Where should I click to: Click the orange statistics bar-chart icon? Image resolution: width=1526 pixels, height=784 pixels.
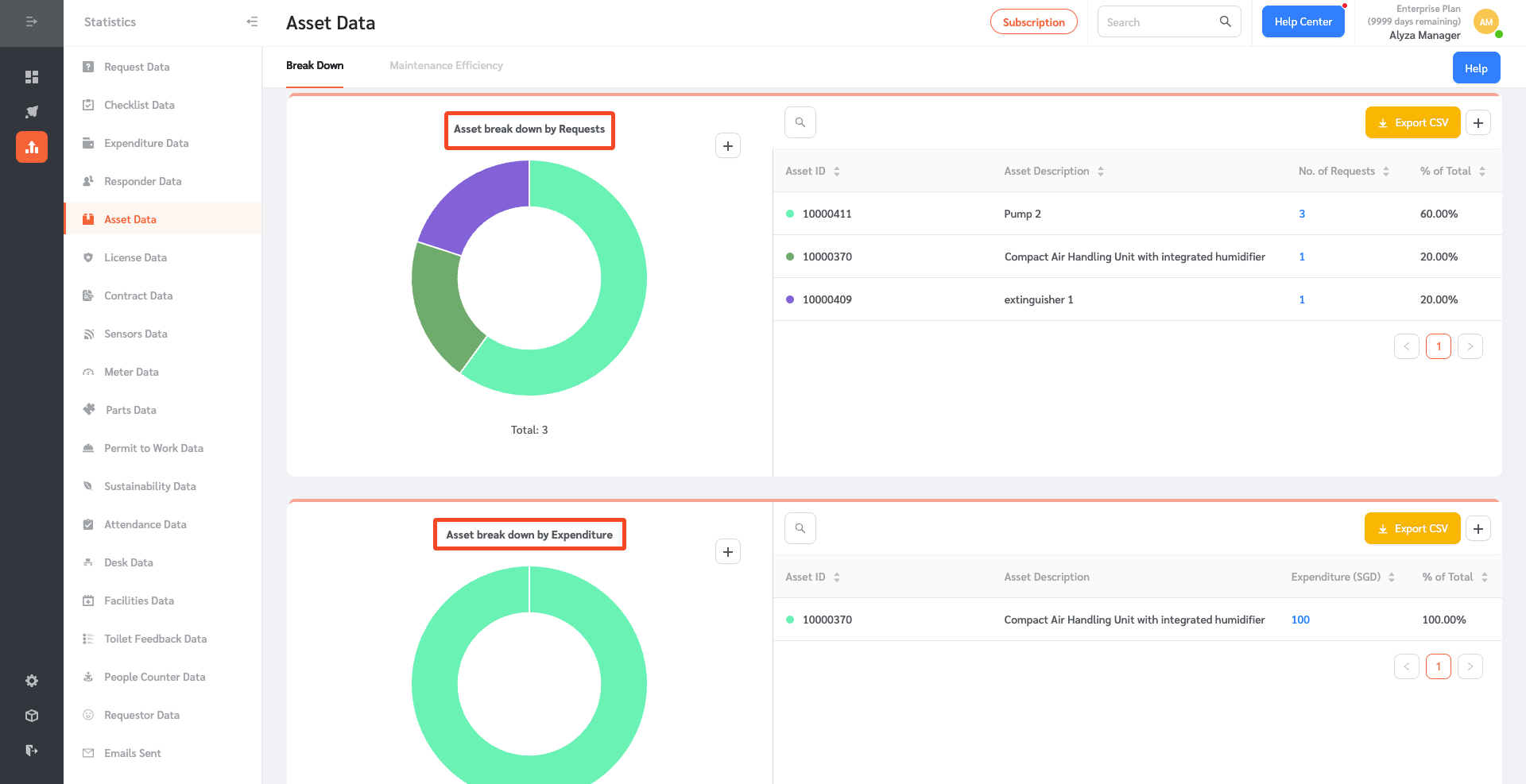pyautogui.click(x=32, y=147)
